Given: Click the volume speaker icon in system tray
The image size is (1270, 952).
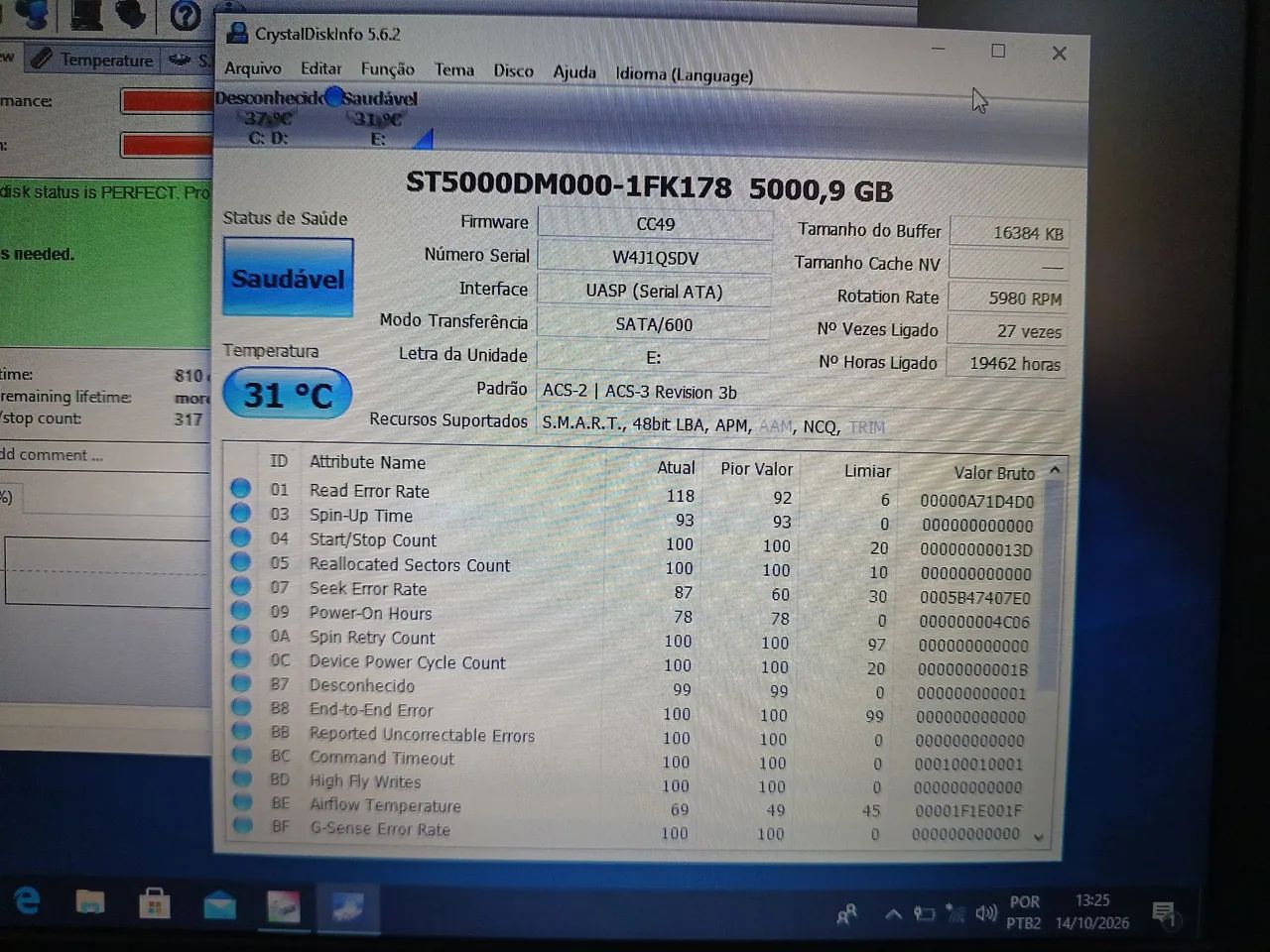Looking at the screenshot, I should tap(985, 913).
